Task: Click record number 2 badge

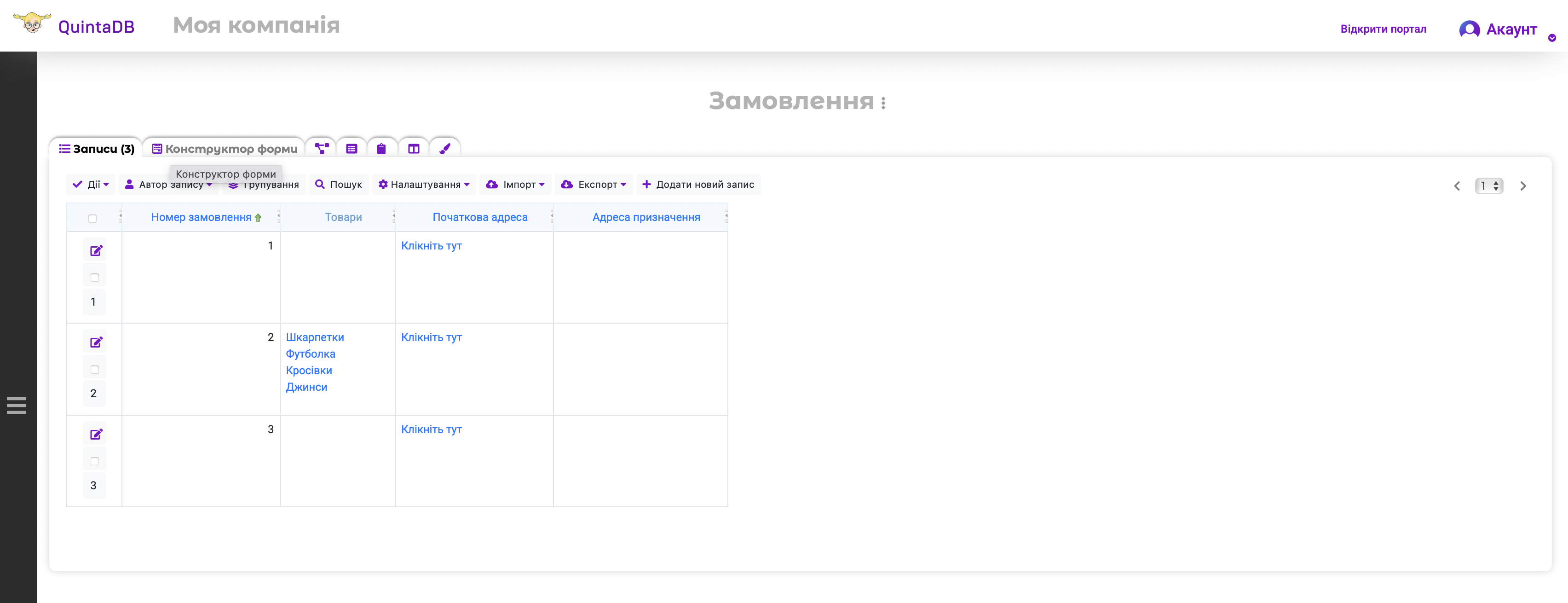Action: (x=93, y=394)
